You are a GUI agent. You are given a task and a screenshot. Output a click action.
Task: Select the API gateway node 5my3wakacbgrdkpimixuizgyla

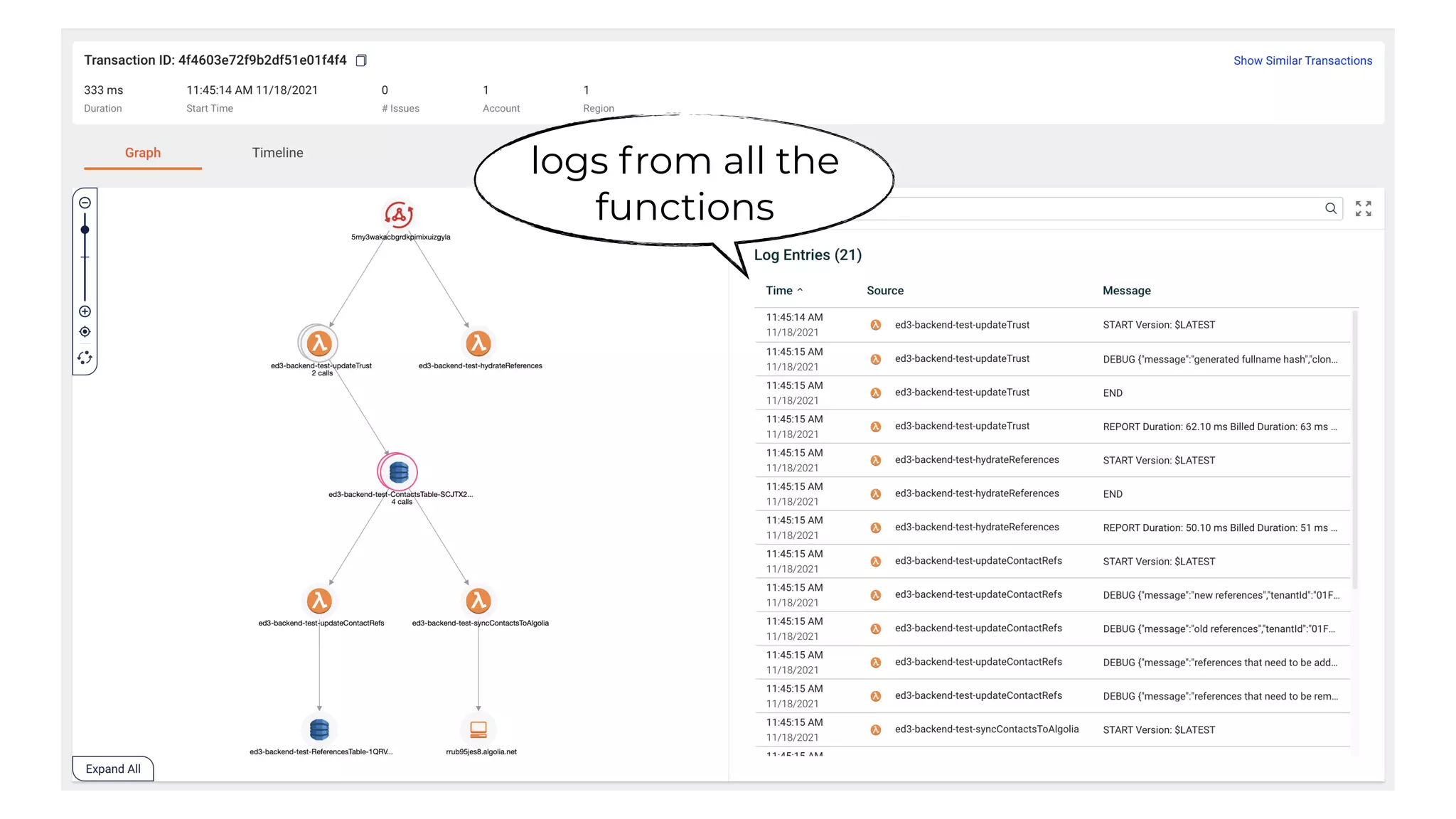click(x=399, y=215)
